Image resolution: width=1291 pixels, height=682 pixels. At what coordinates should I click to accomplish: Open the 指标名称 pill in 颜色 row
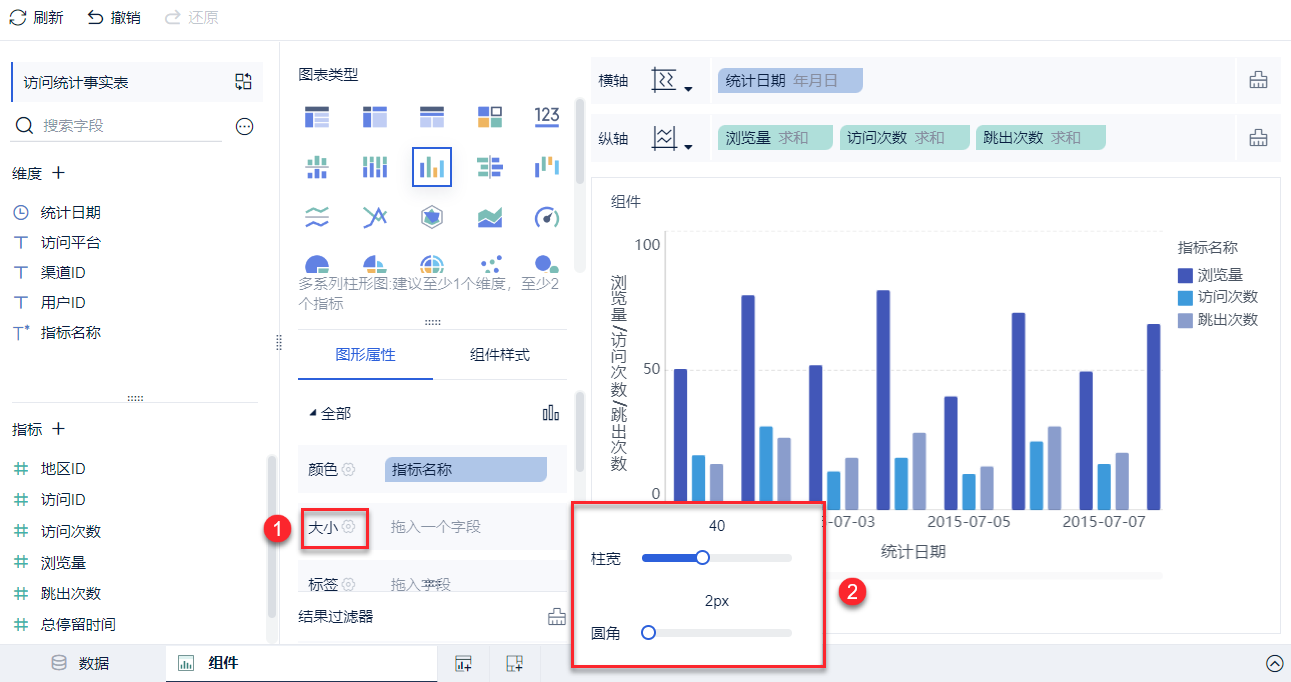[466, 469]
